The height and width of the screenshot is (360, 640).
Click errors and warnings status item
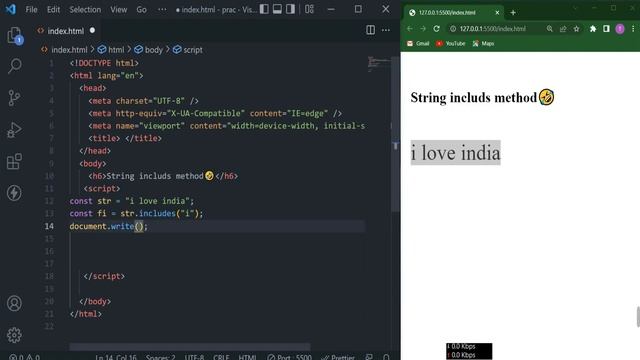[x=24, y=357]
